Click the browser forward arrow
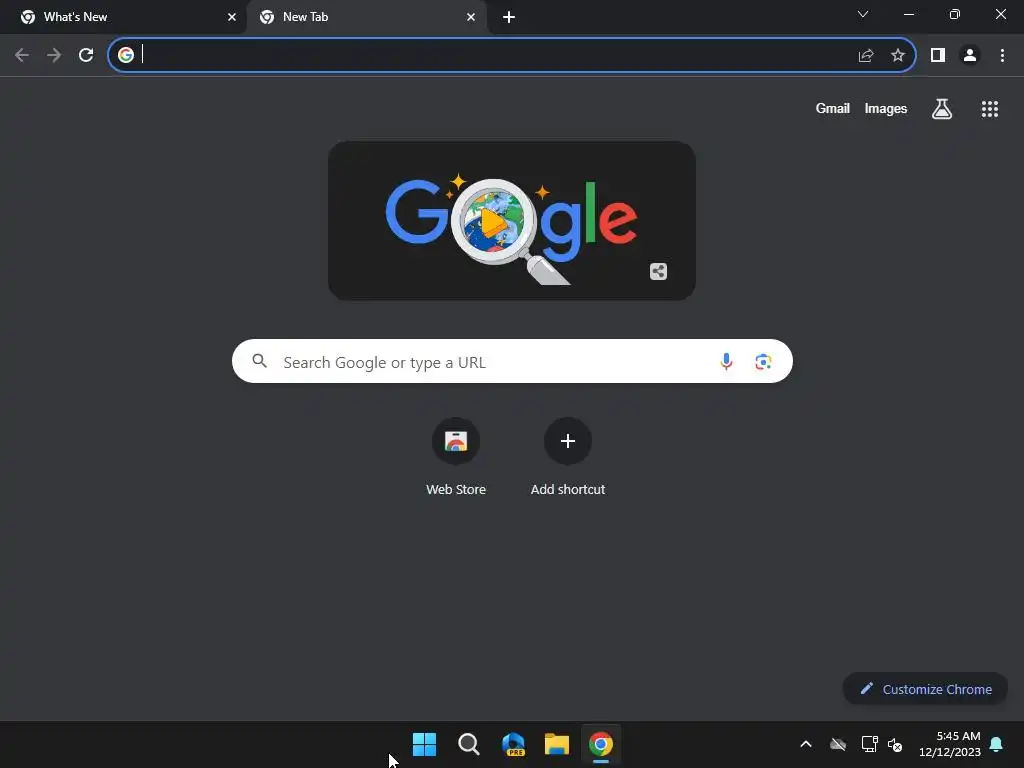The height and width of the screenshot is (768, 1024). [54, 56]
